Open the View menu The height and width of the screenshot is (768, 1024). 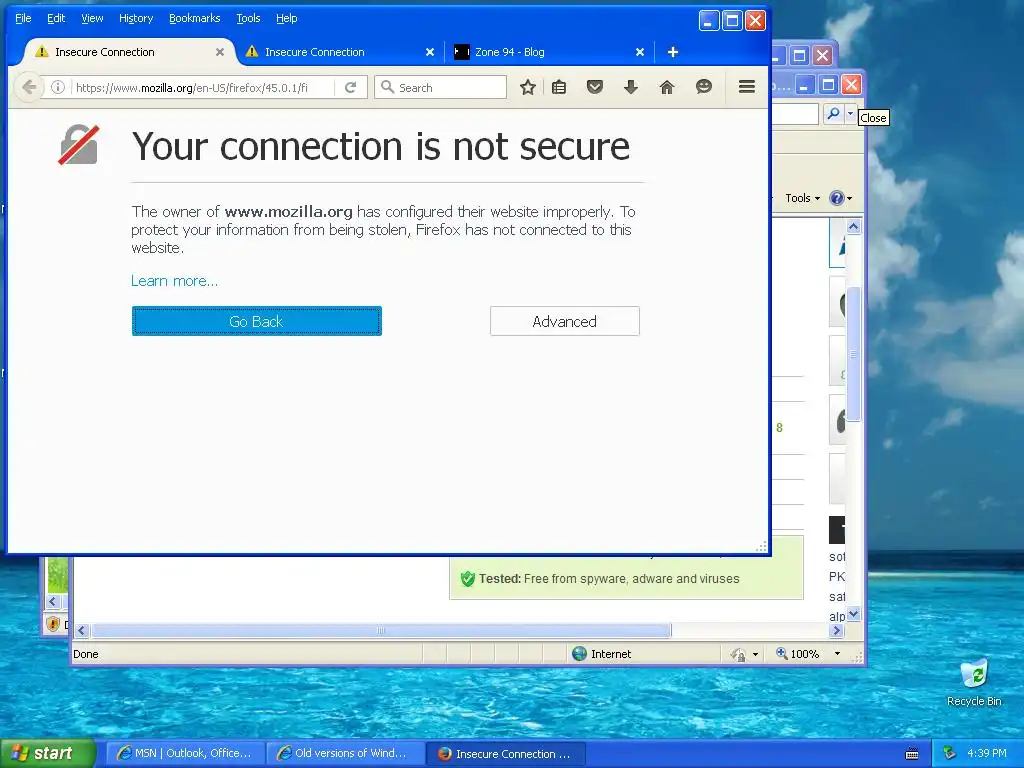coord(92,18)
